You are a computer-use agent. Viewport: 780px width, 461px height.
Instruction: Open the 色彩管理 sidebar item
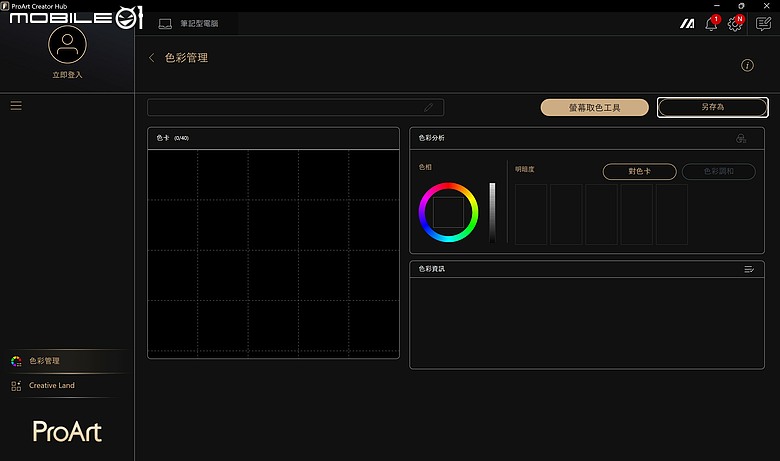click(x=67, y=361)
